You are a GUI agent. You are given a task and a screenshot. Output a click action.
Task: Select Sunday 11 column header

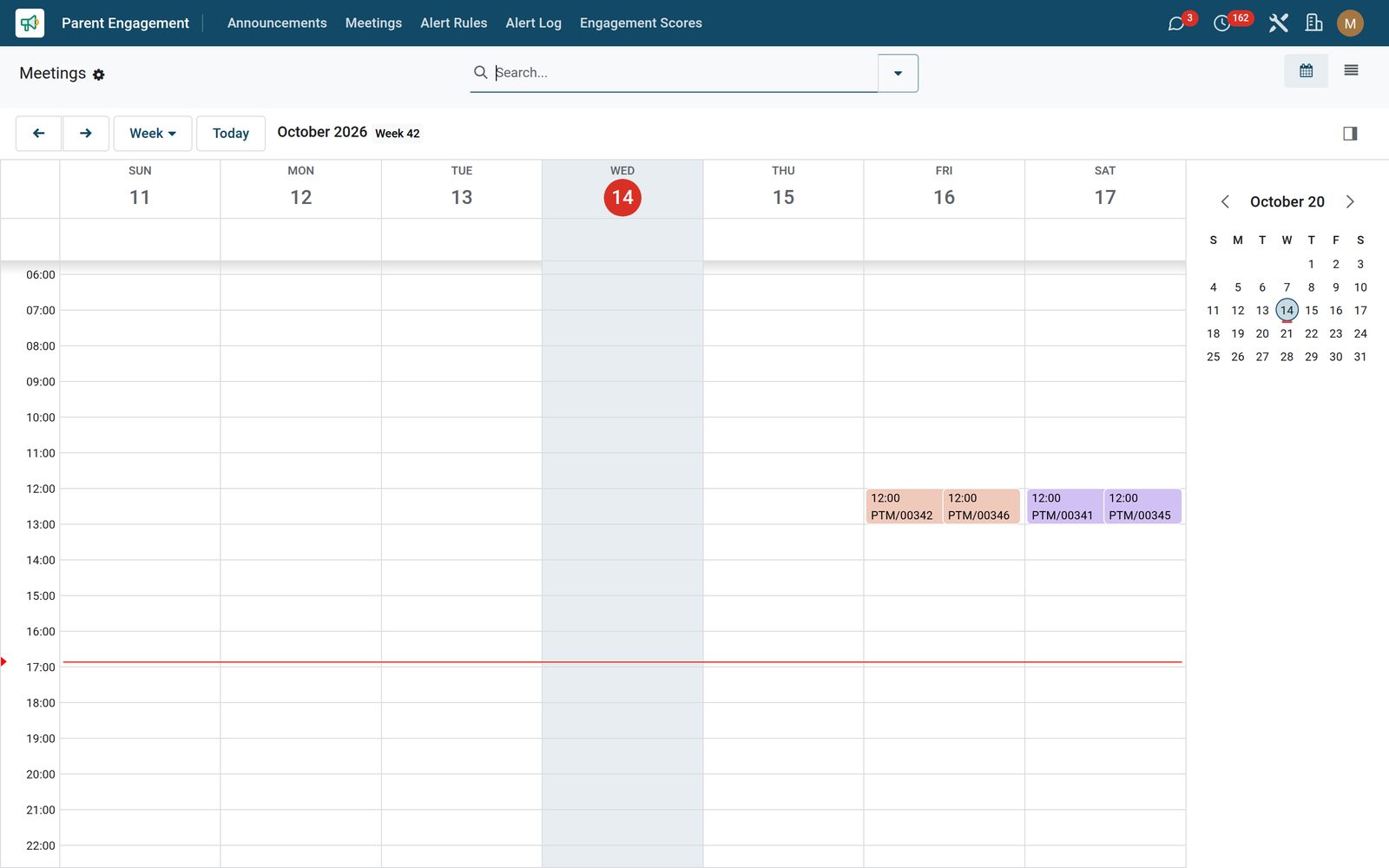click(x=140, y=188)
